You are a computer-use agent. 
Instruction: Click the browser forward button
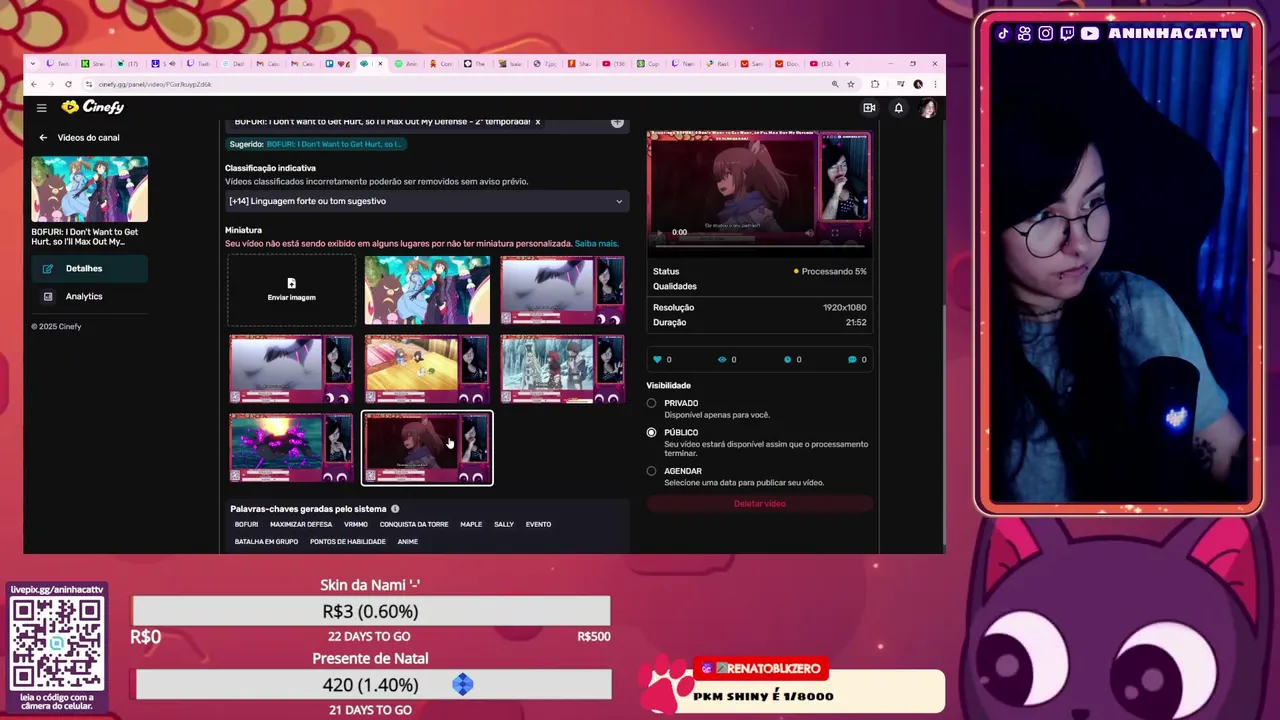click(x=51, y=84)
